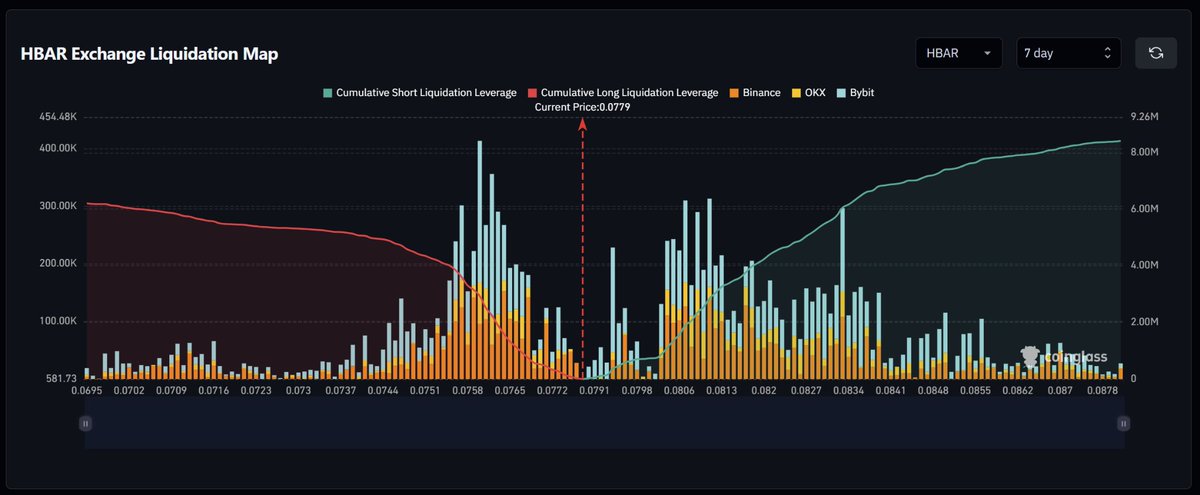Click the 0.082 x-axis label
This screenshot has width=1200, height=495.
(x=763, y=391)
